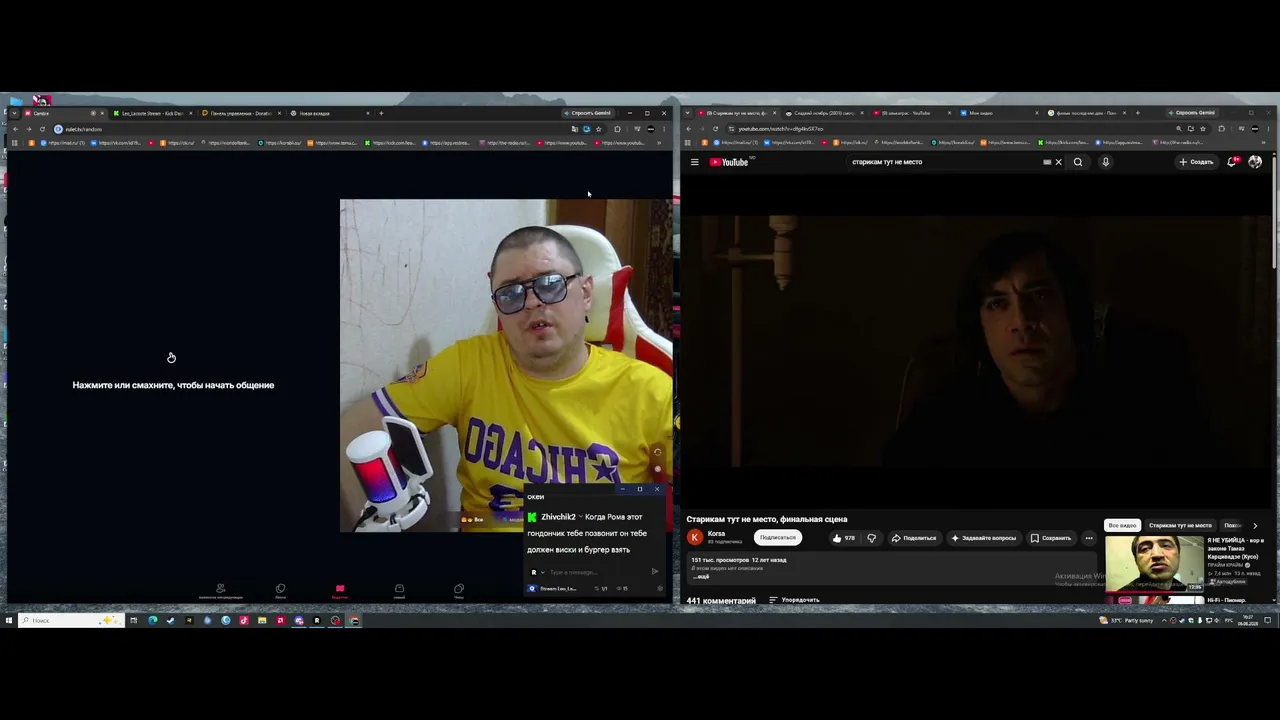This screenshot has width=1280, height=720.
Task: Like the video with 978 likes
Action: point(844,538)
